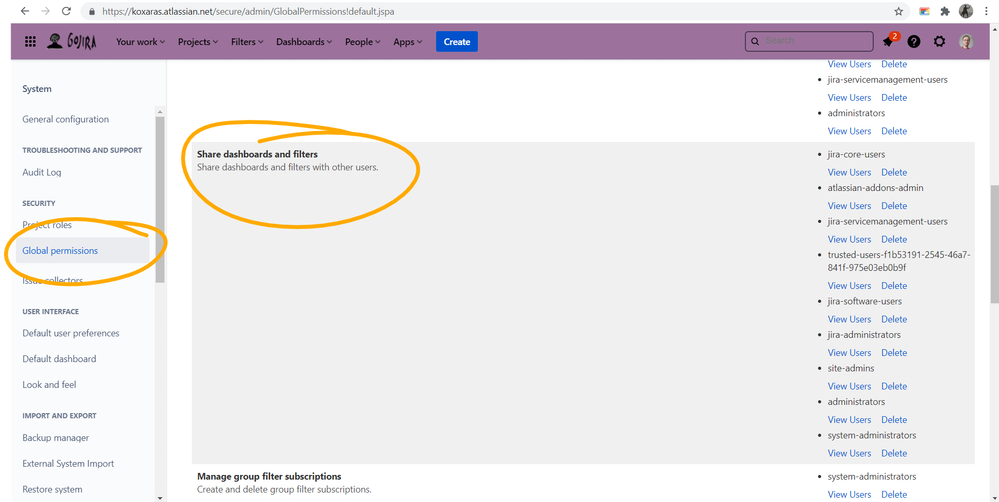This screenshot has width=999, height=502.
Task: Reload the page with browser refresh icon
Action: click(x=66, y=11)
